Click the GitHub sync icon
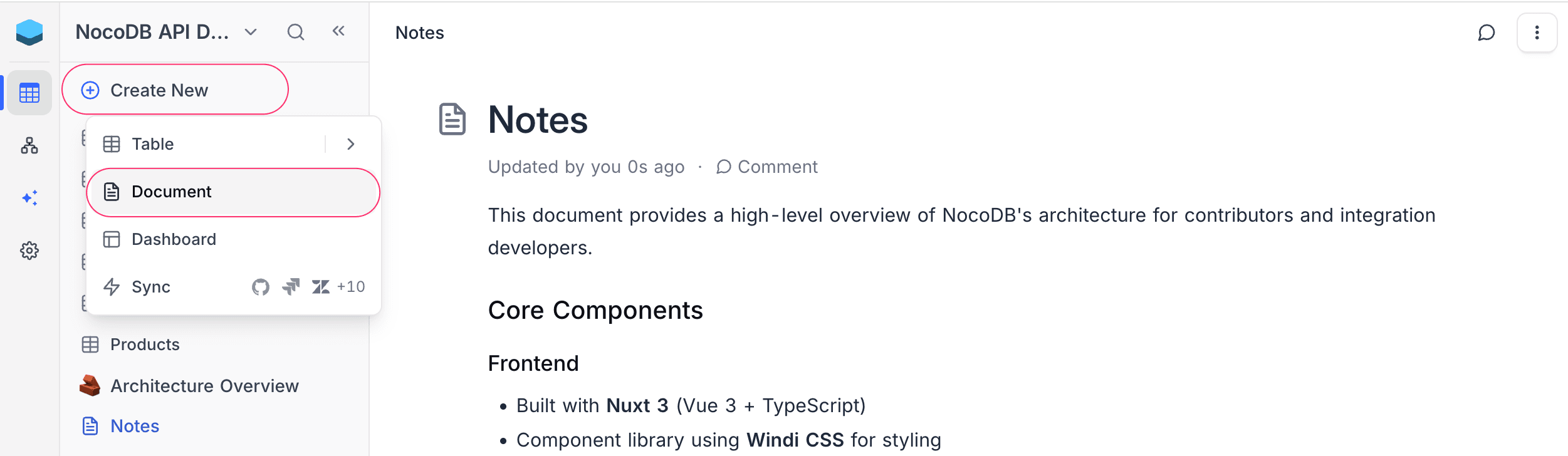Viewport: 1568px width, 456px height. coord(261,287)
